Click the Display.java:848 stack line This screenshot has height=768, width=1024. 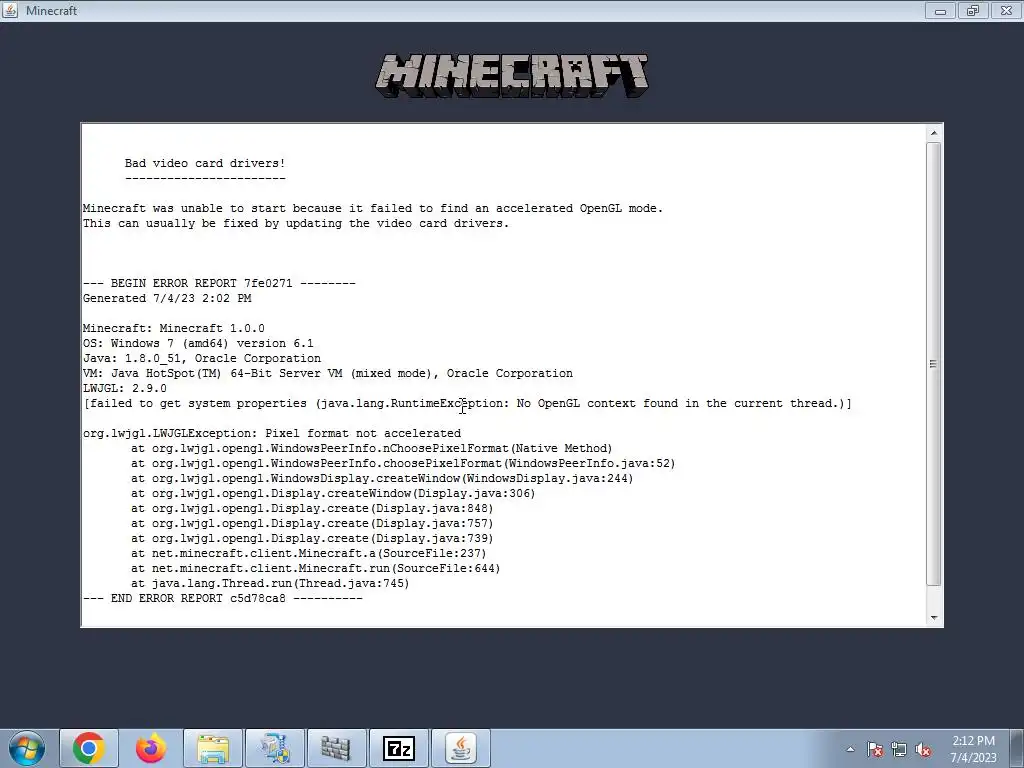[x=312, y=509]
